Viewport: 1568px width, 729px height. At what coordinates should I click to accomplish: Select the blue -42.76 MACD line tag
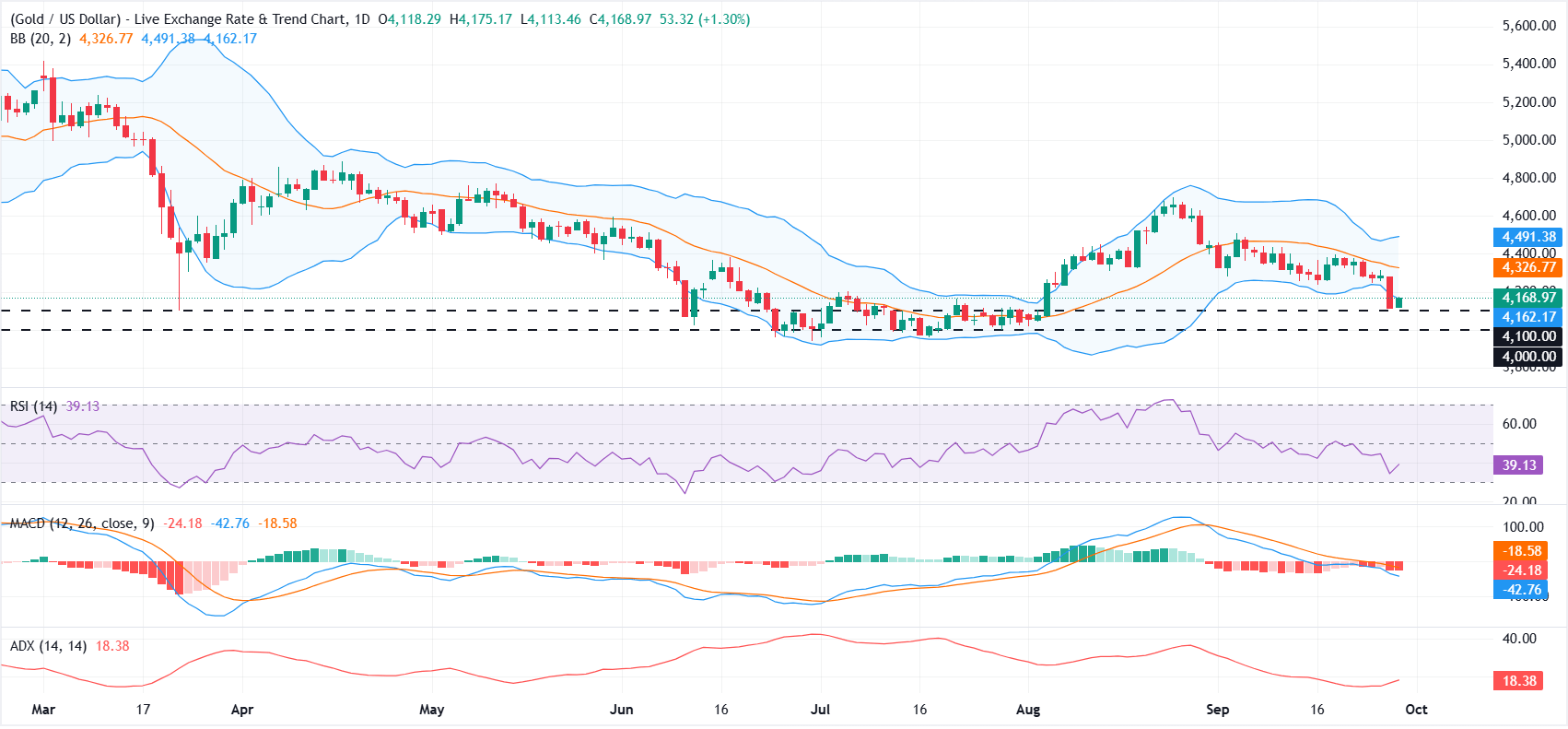point(1521,590)
